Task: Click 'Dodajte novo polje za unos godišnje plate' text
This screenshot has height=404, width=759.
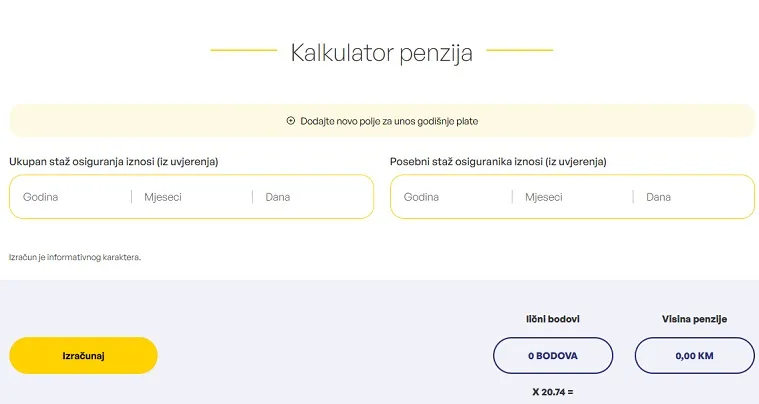Action: [389, 121]
